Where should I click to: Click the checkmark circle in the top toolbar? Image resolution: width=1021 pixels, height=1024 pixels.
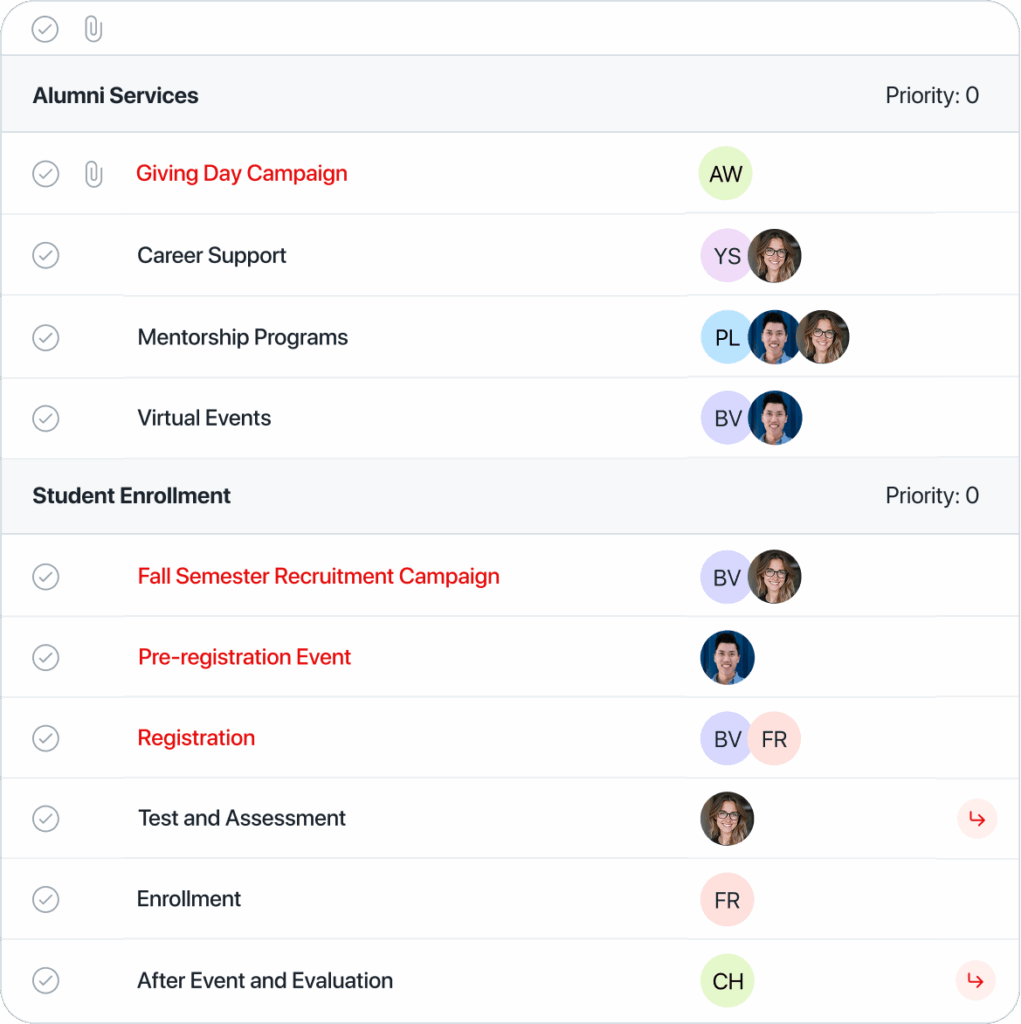click(45, 29)
